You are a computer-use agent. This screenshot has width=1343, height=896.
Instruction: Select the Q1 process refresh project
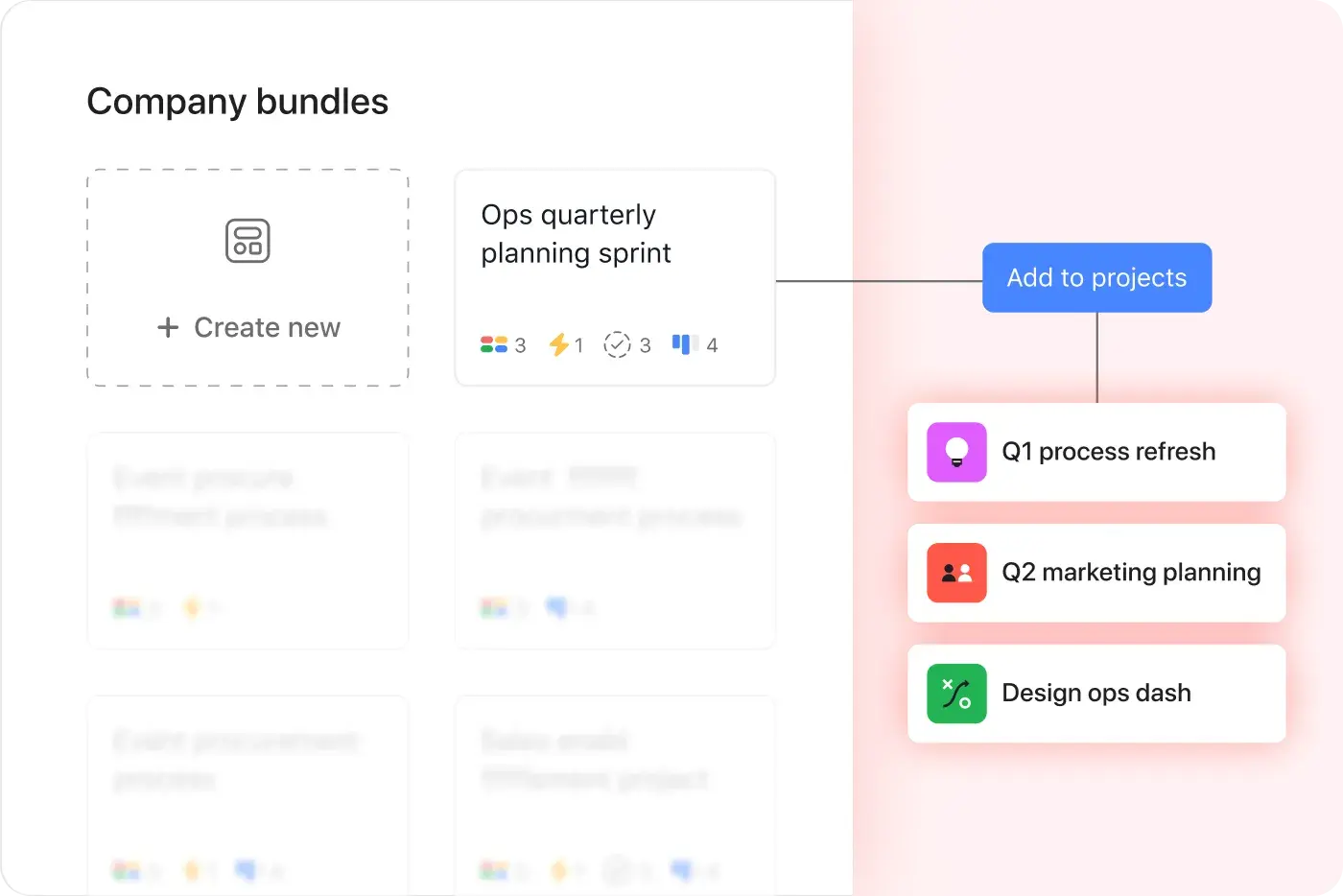coord(1096,452)
